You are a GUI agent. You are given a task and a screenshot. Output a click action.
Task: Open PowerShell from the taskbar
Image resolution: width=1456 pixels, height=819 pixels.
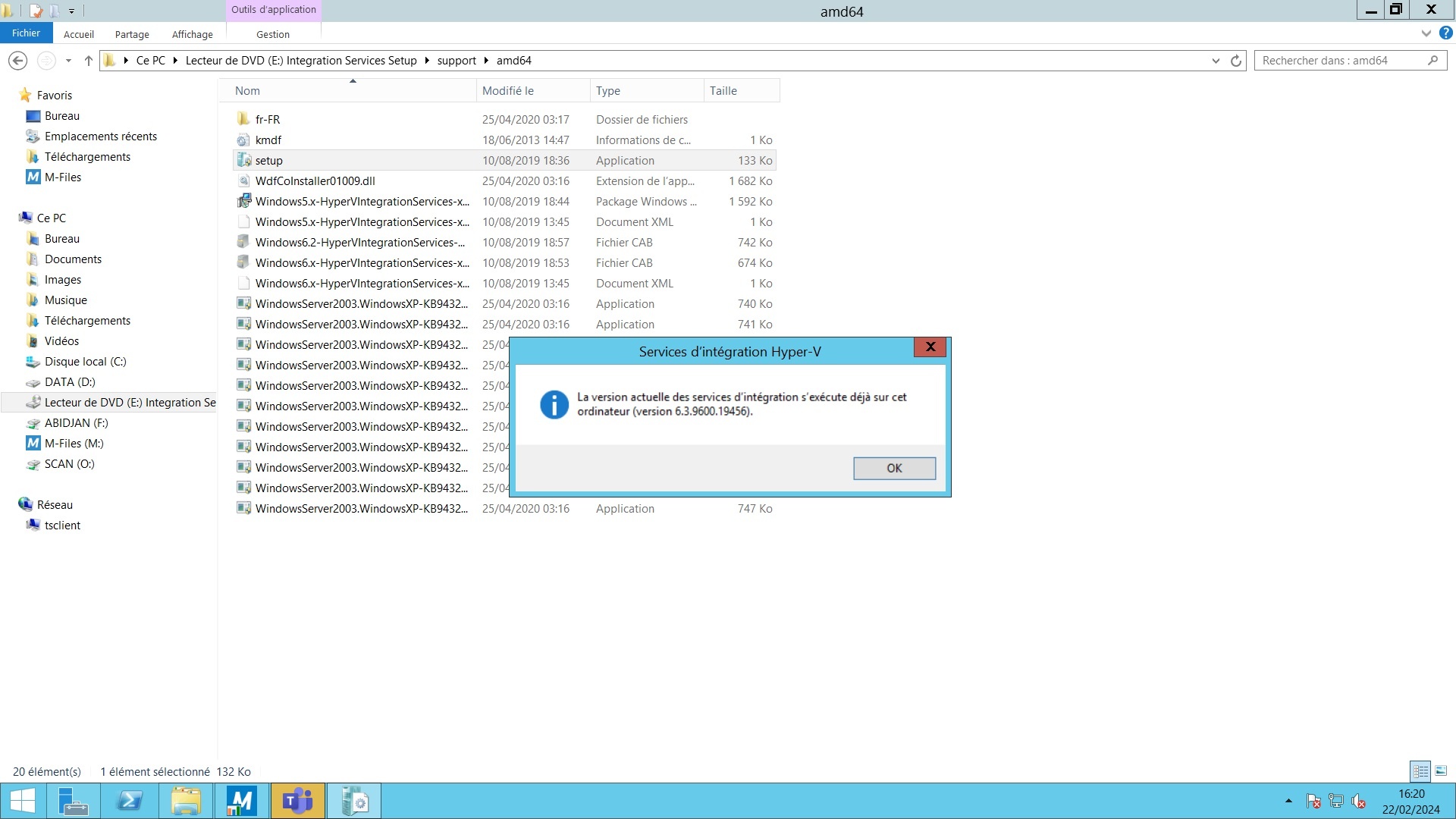[x=130, y=802]
